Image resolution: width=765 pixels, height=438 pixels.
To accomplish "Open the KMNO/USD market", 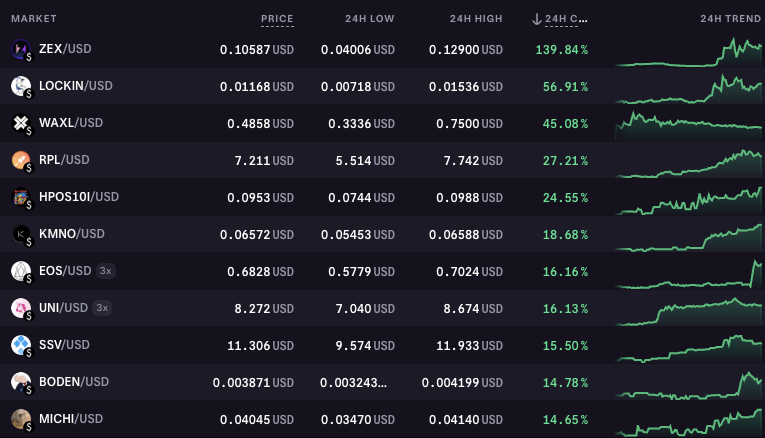I will 72,234.
